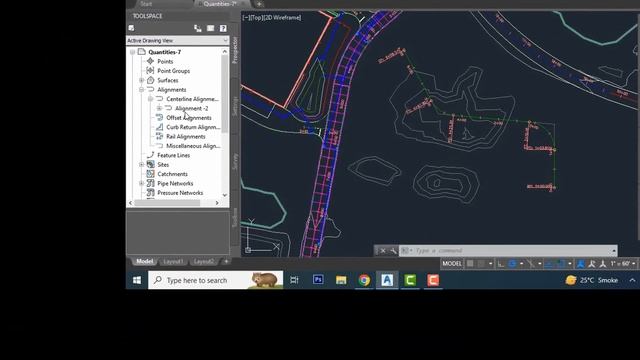Open Chrome from the taskbar
This screenshot has height=360, width=640.
pos(364,280)
